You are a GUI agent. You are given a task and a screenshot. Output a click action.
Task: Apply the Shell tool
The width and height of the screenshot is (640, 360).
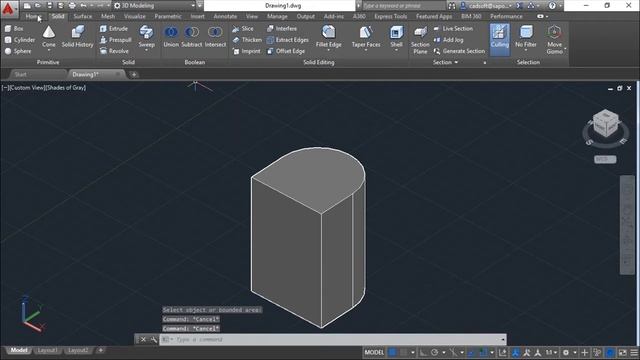tap(396, 37)
